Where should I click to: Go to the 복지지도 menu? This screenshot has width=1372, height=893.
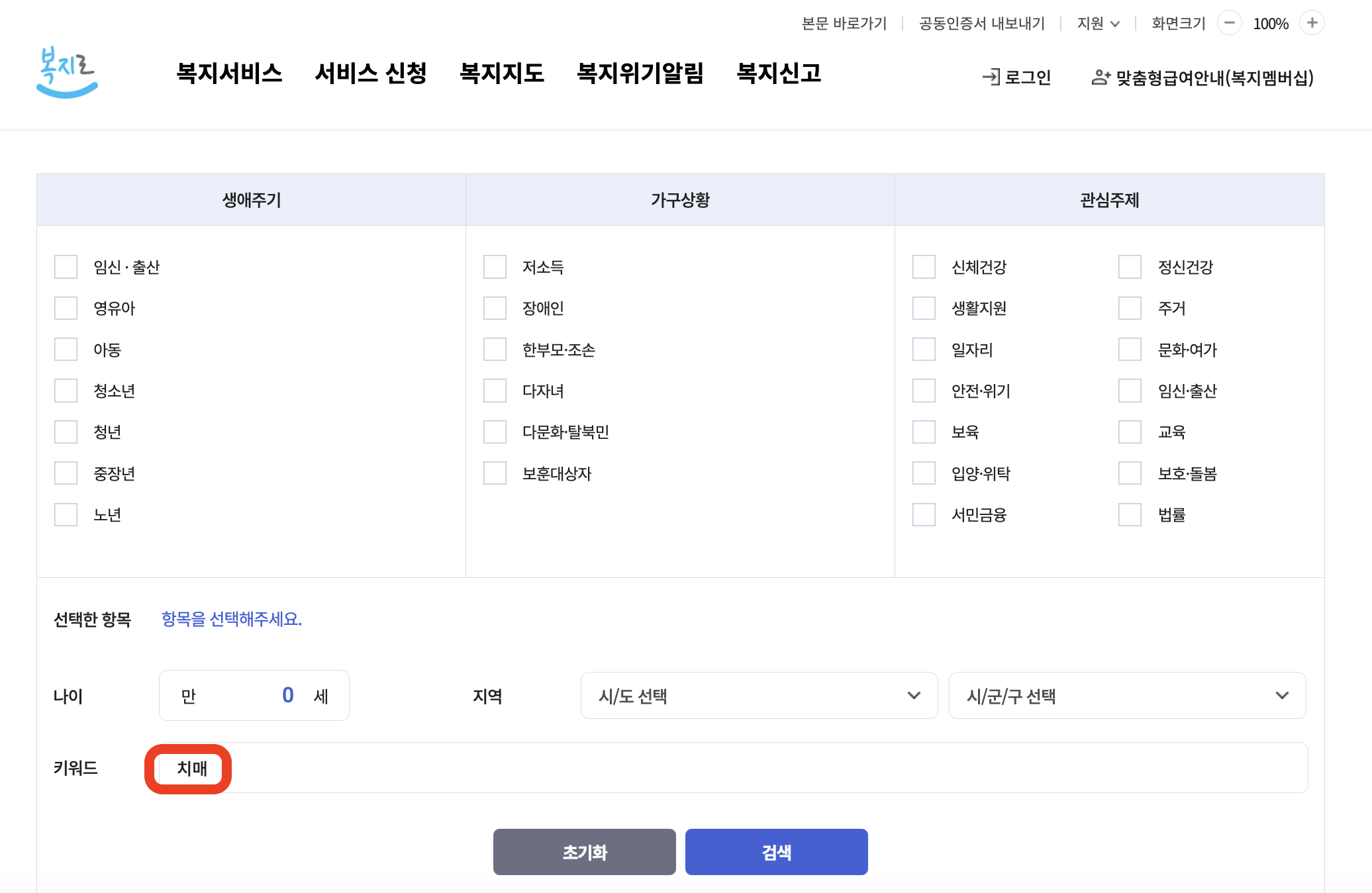tap(503, 73)
